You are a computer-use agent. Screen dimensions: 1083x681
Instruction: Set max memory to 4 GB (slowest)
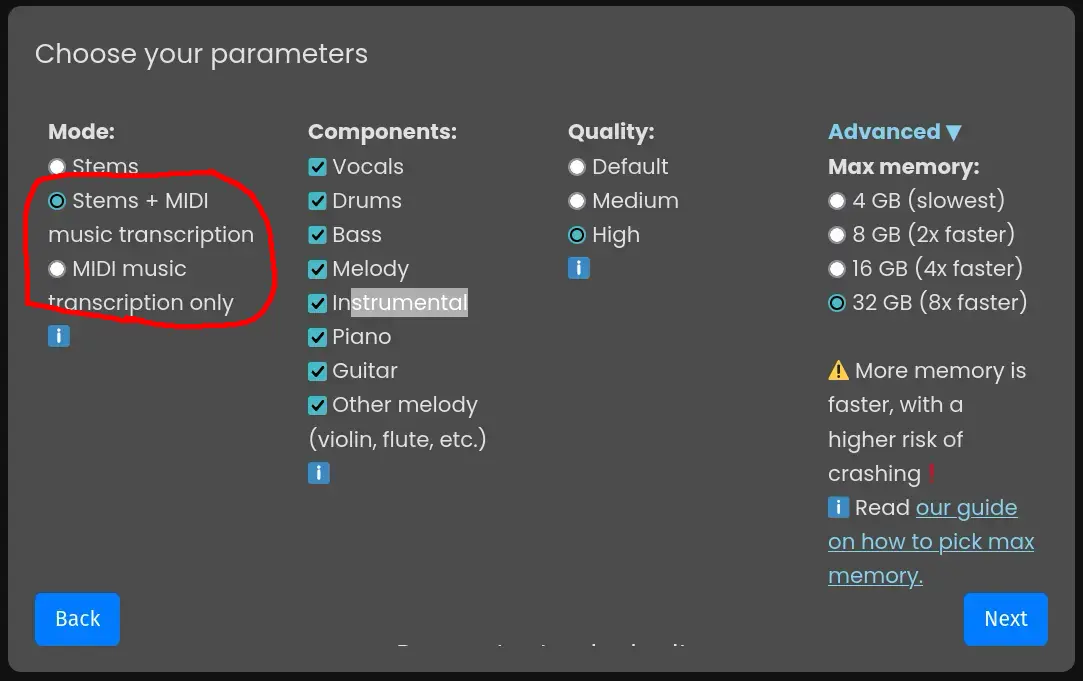pyautogui.click(x=837, y=201)
